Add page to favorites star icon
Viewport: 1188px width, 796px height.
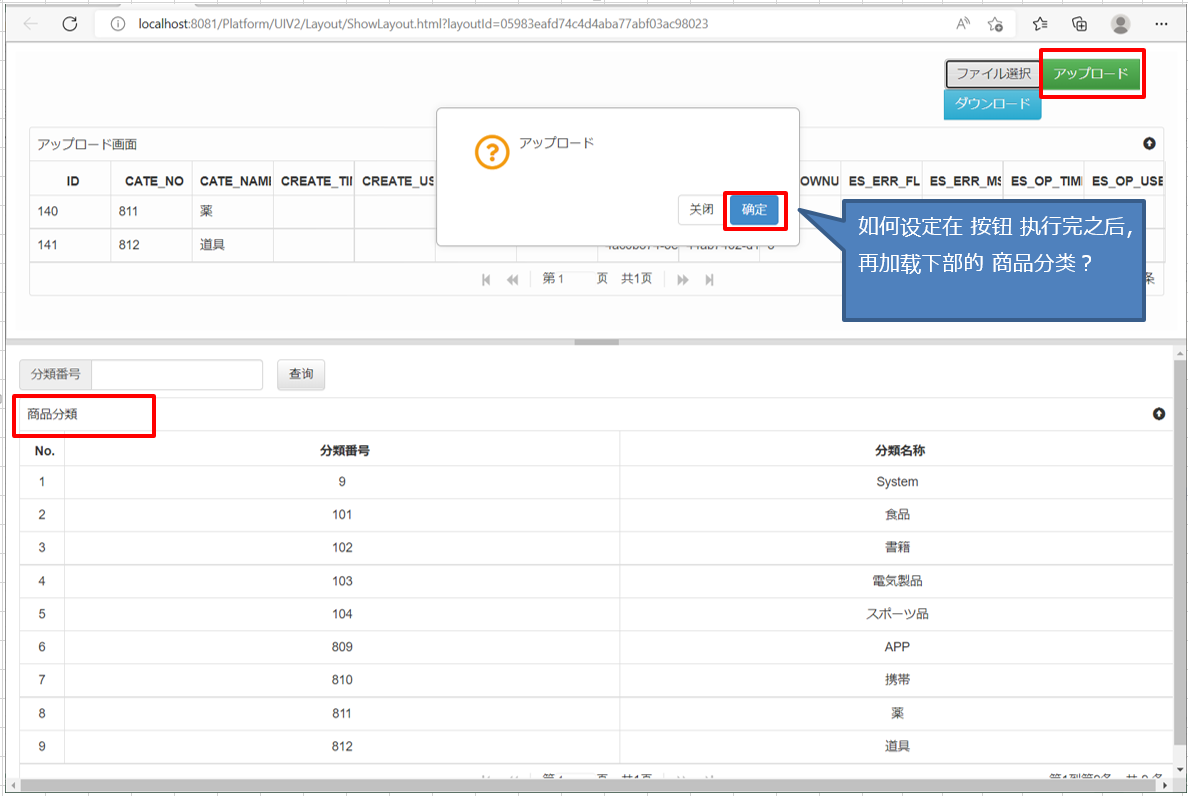pos(996,24)
